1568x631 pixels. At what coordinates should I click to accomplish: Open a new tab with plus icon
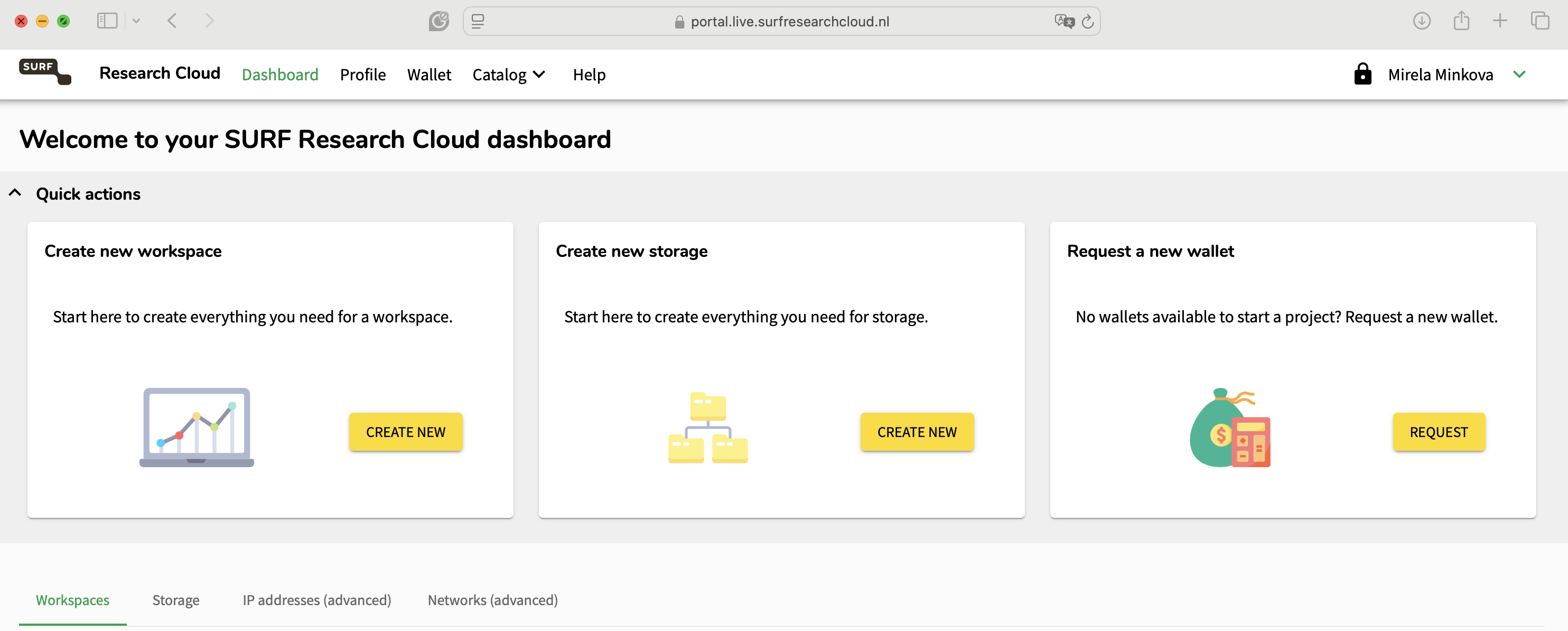(1500, 21)
